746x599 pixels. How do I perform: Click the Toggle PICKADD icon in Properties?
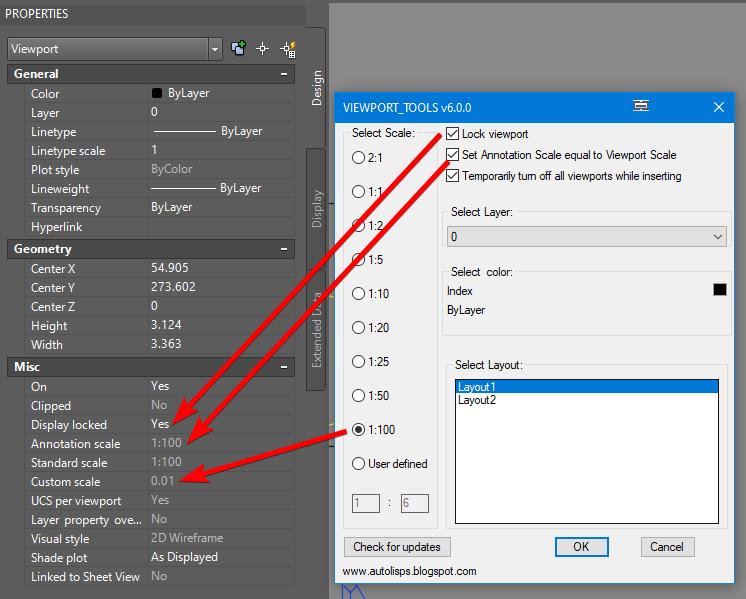click(x=238, y=49)
